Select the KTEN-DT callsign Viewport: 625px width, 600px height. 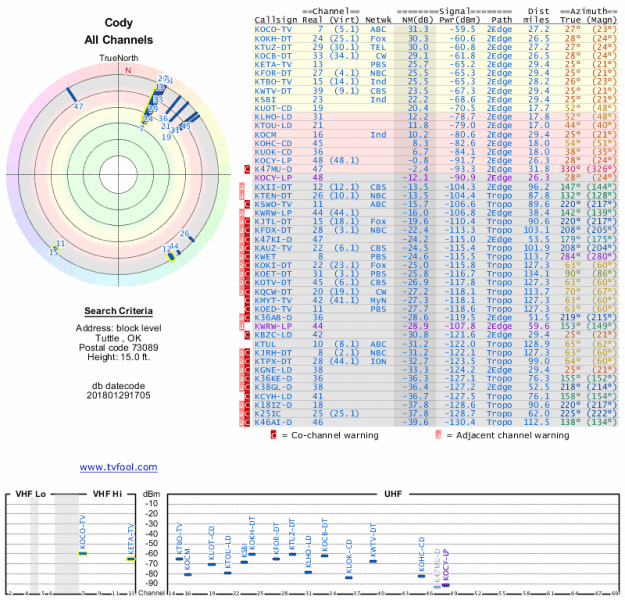pyautogui.click(x=273, y=196)
